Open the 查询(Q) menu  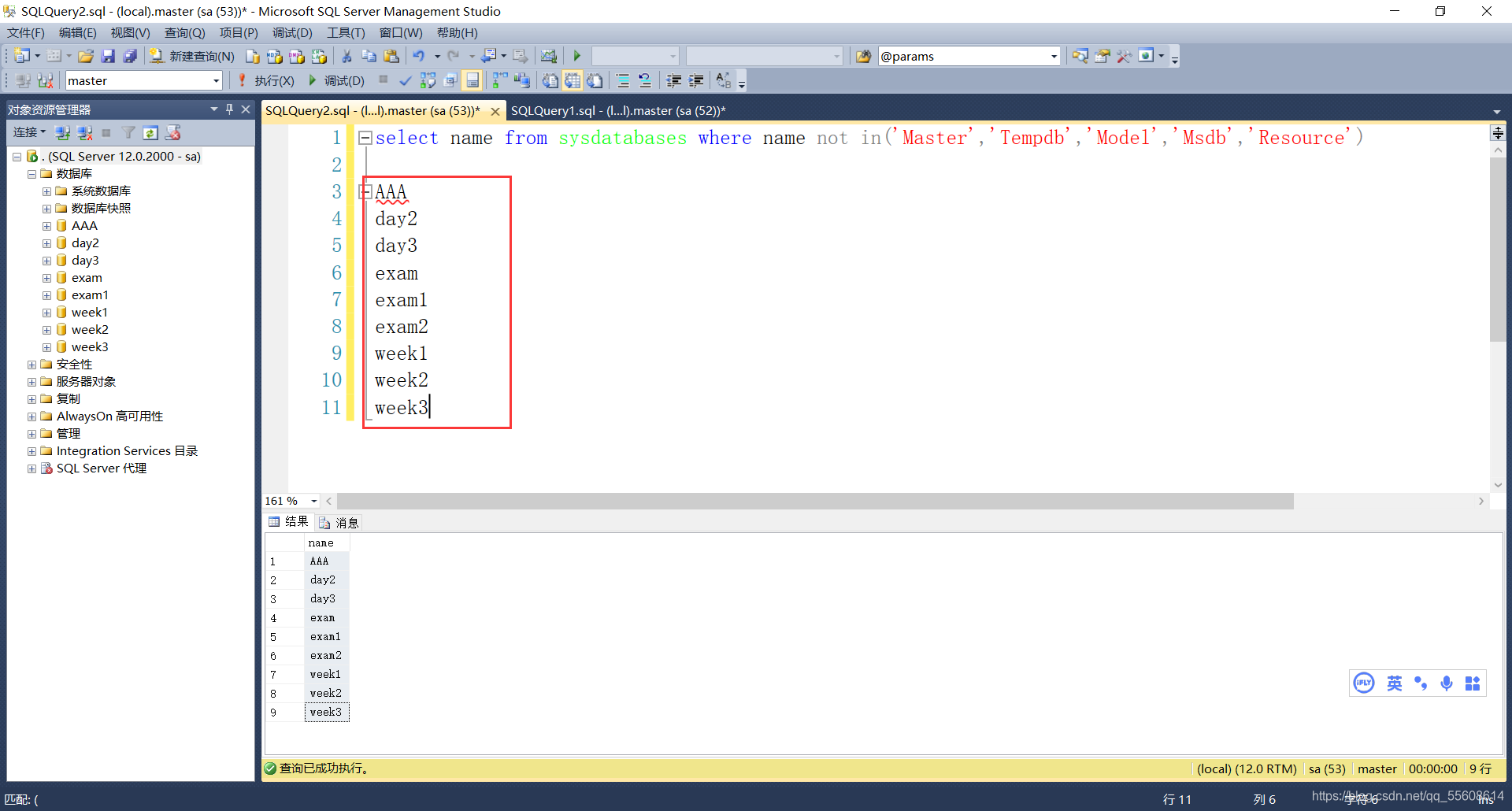tap(184, 32)
